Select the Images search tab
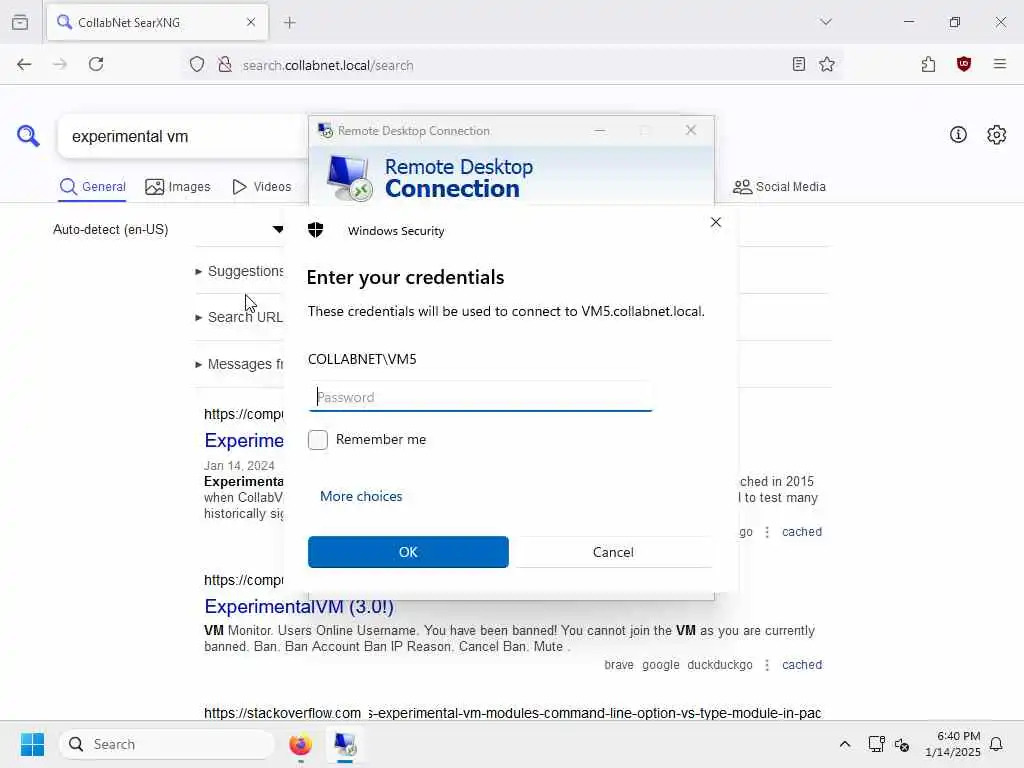Image resolution: width=1024 pixels, height=768 pixels. pyautogui.click(x=178, y=187)
